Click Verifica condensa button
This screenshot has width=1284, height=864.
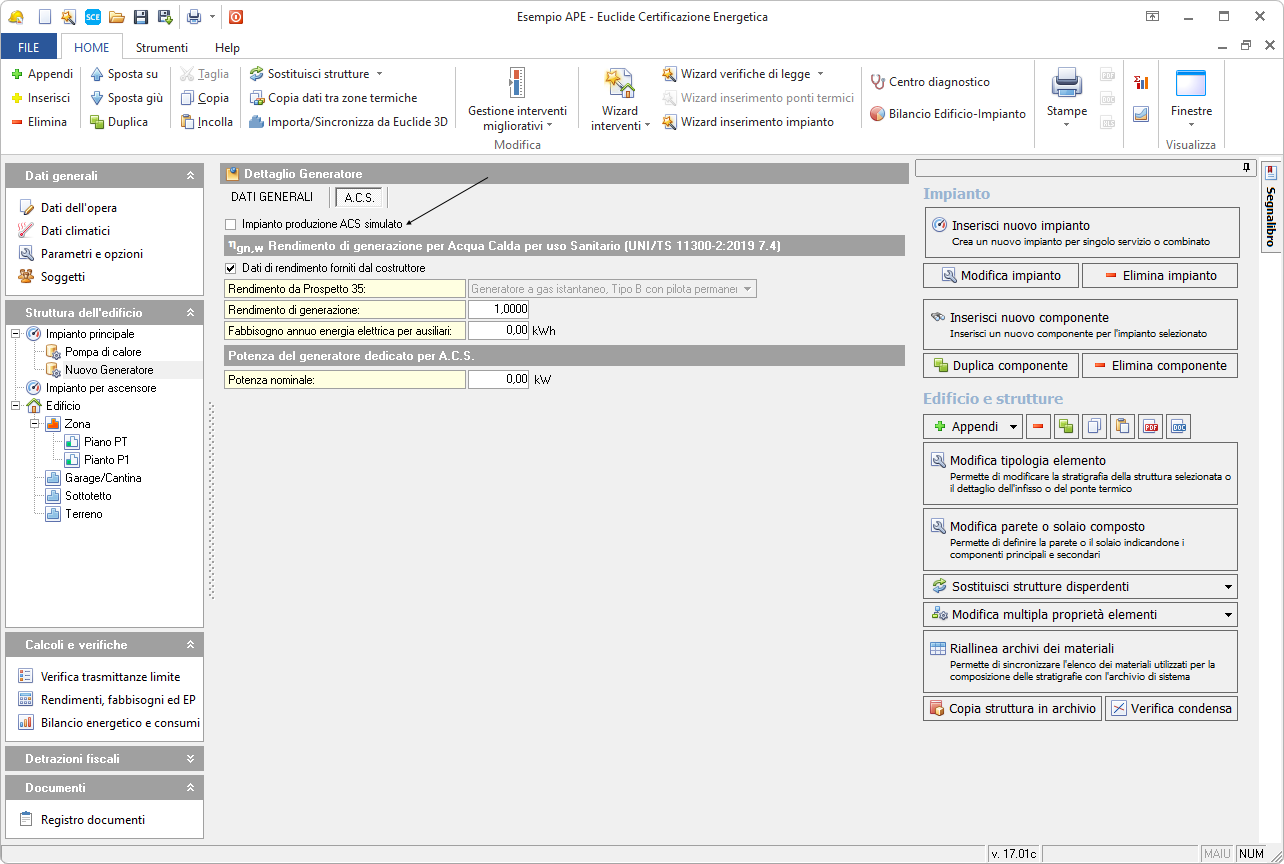coord(1171,708)
